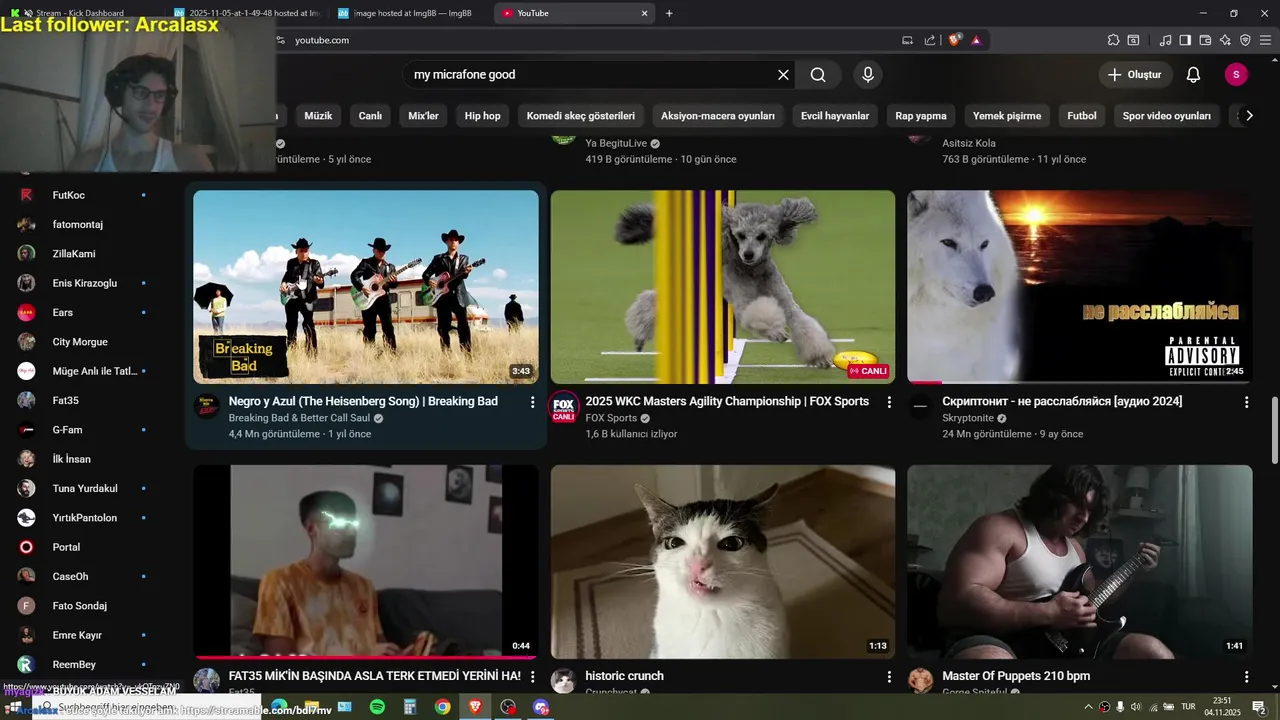
Task: Open the pink S account avatar menu
Action: (x=1236, y=75)
